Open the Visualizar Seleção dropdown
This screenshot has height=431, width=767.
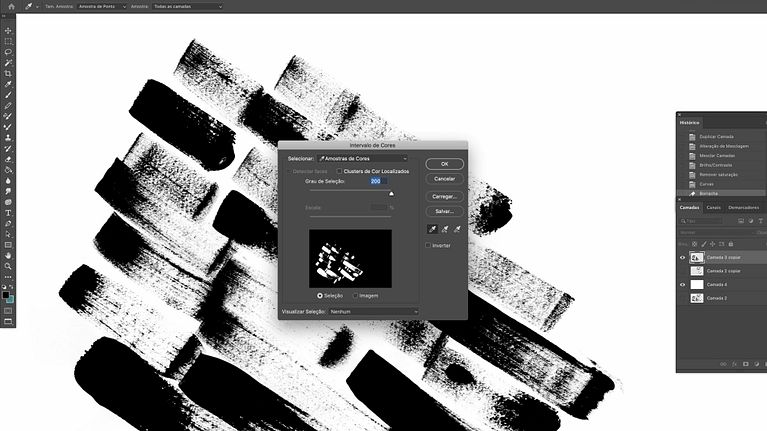pos(374,311)
